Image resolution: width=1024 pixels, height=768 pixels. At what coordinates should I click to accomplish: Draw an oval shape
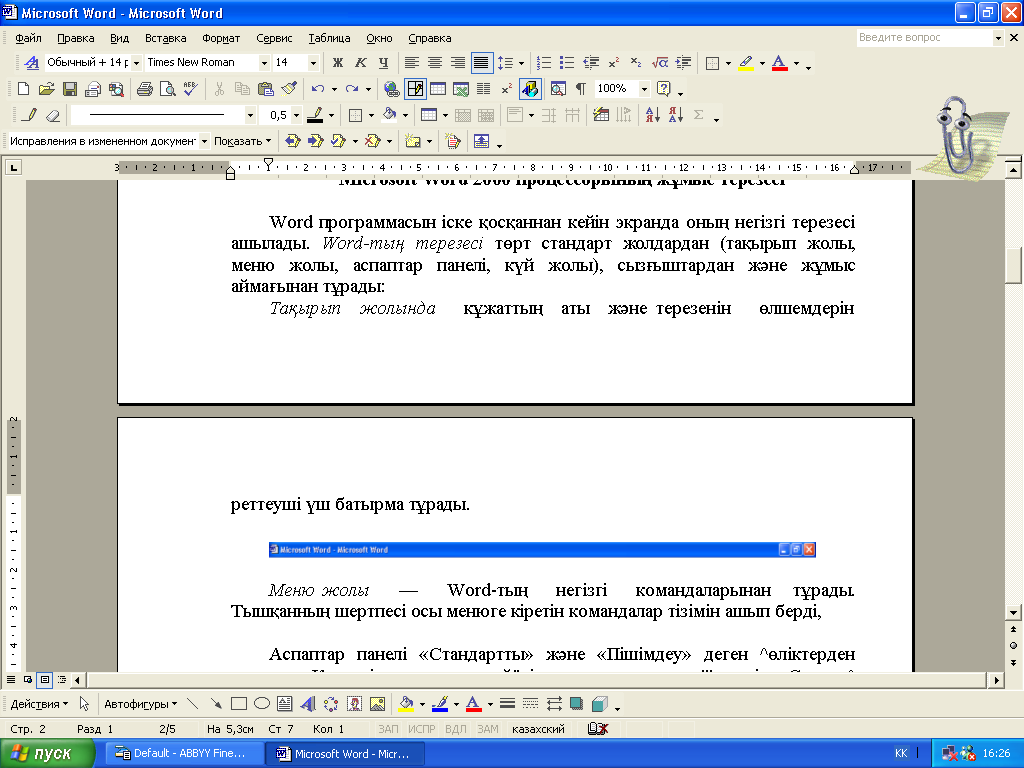point(262,704)
